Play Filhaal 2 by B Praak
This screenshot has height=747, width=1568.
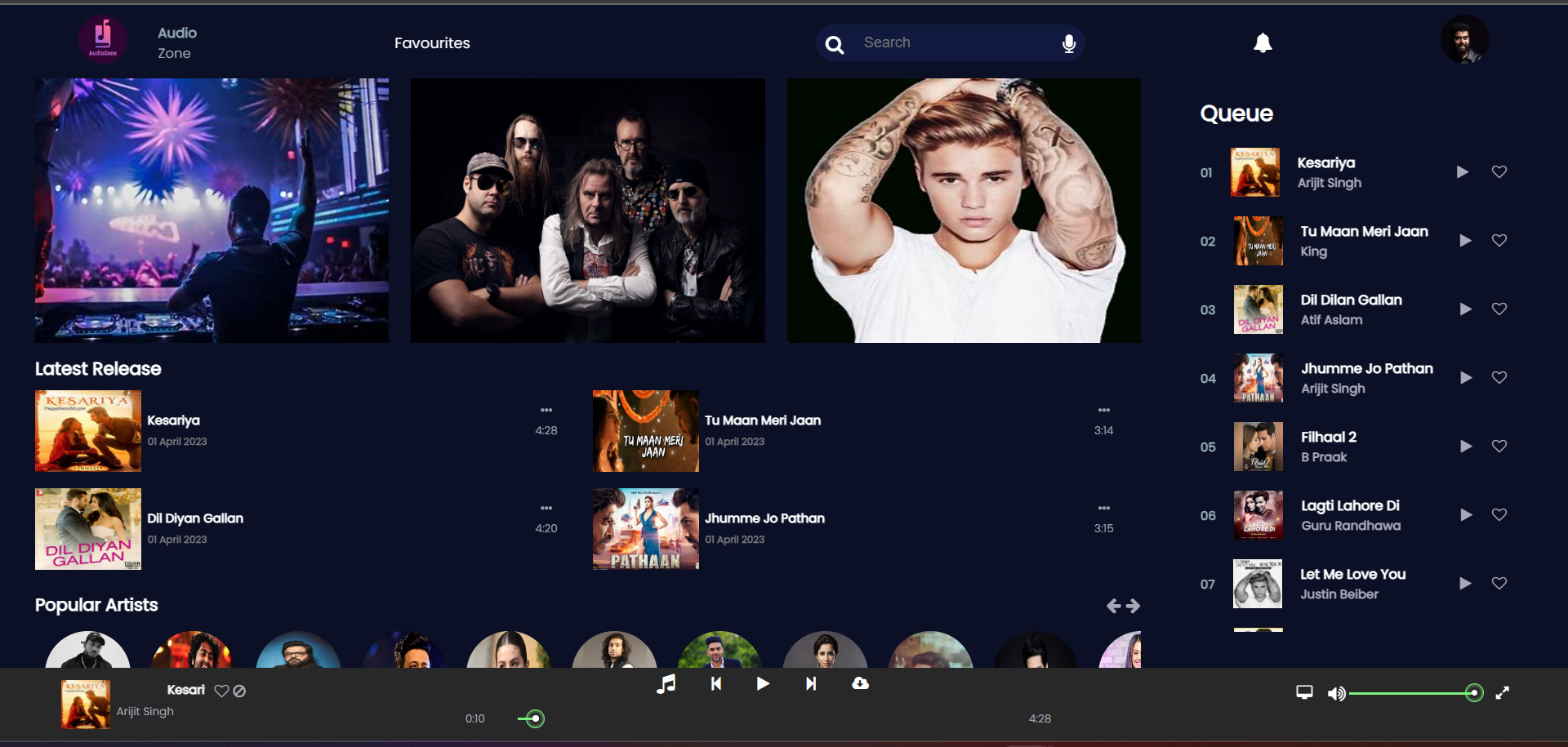click(x=1465, y=447)
